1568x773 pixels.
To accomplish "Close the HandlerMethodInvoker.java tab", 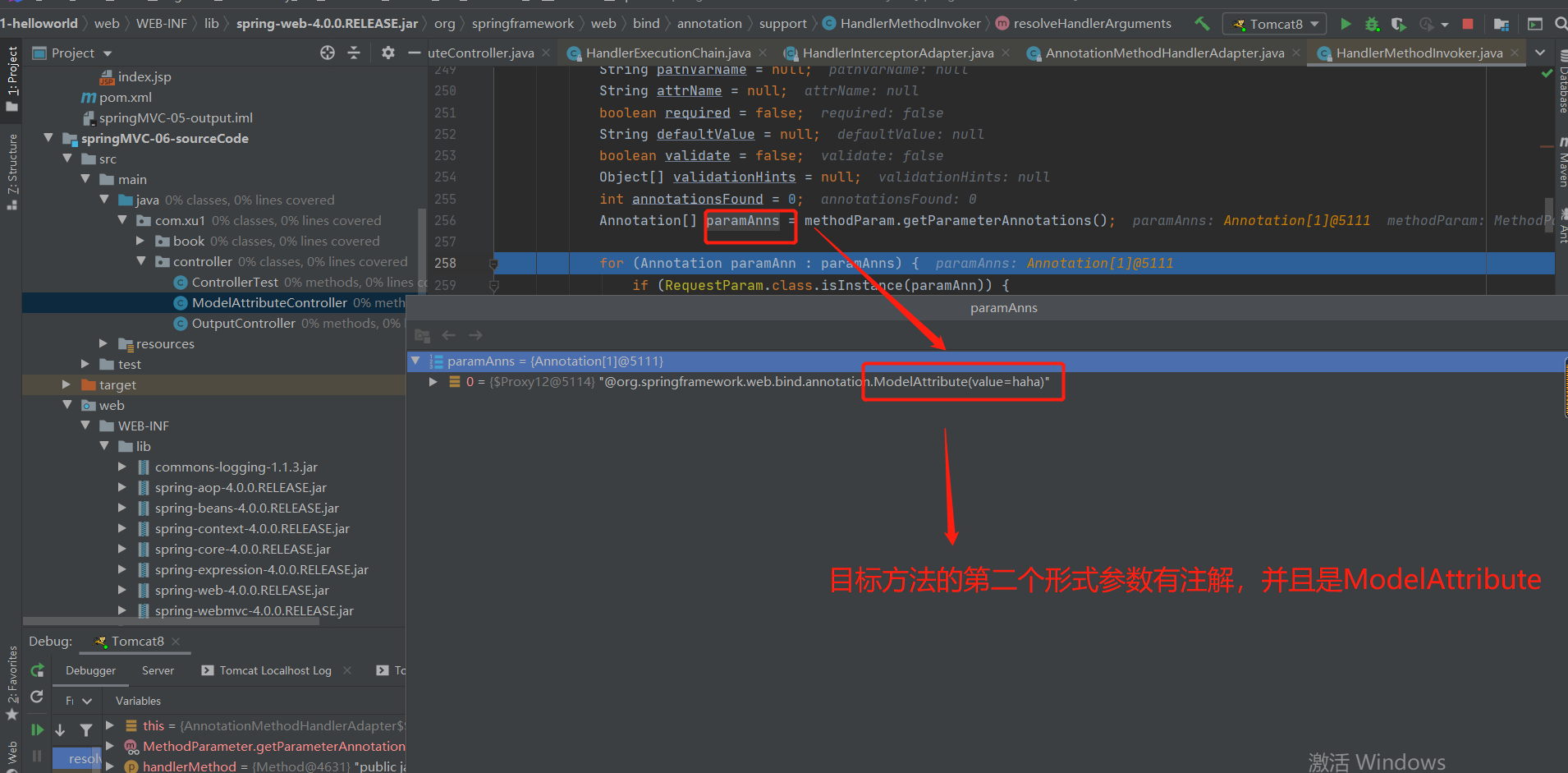I will click(x=1515, y=53).
